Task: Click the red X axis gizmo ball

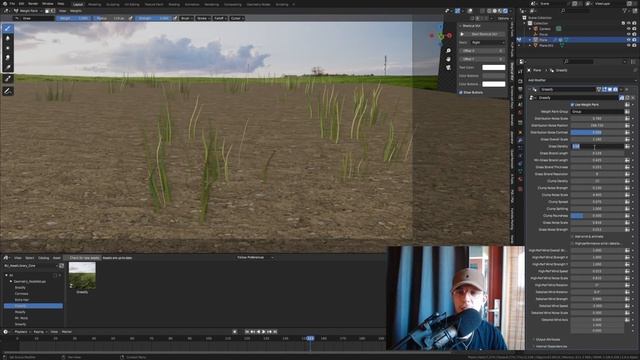Action: coord(449,36)
